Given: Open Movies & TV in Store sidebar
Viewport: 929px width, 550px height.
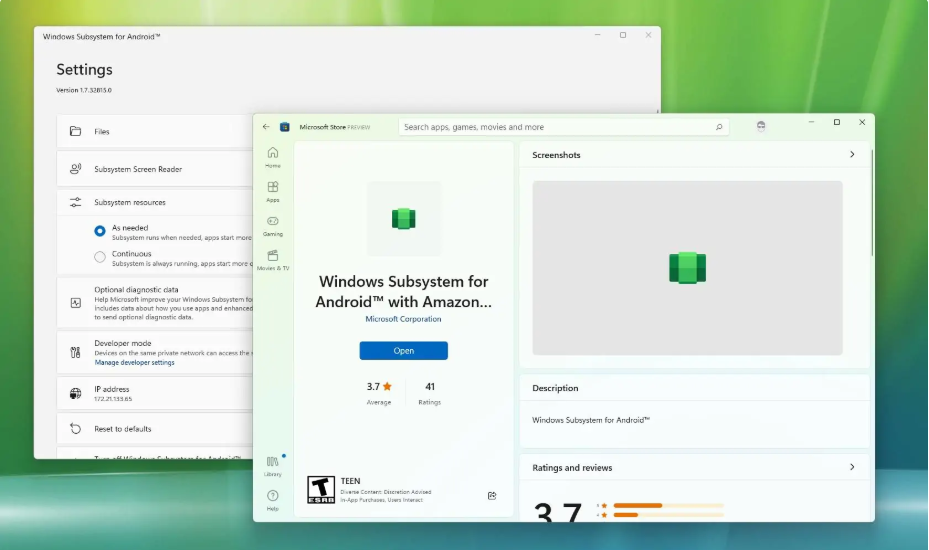Looking at the screenshot, I should pos(273,260).
